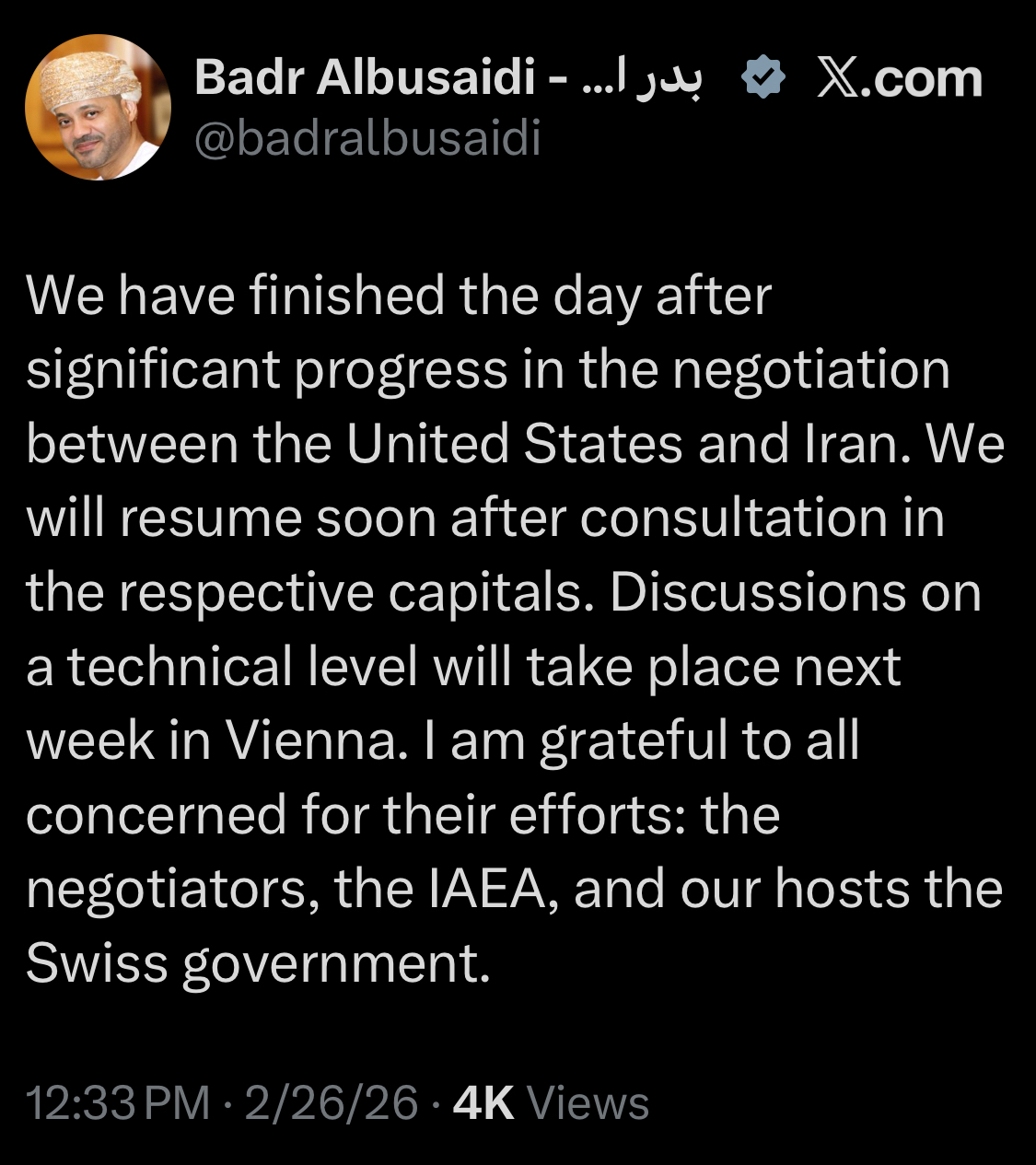Click "Swiss government" at the post's end
Viewport: 1036px width, 1165px height.
coord(258,964)
